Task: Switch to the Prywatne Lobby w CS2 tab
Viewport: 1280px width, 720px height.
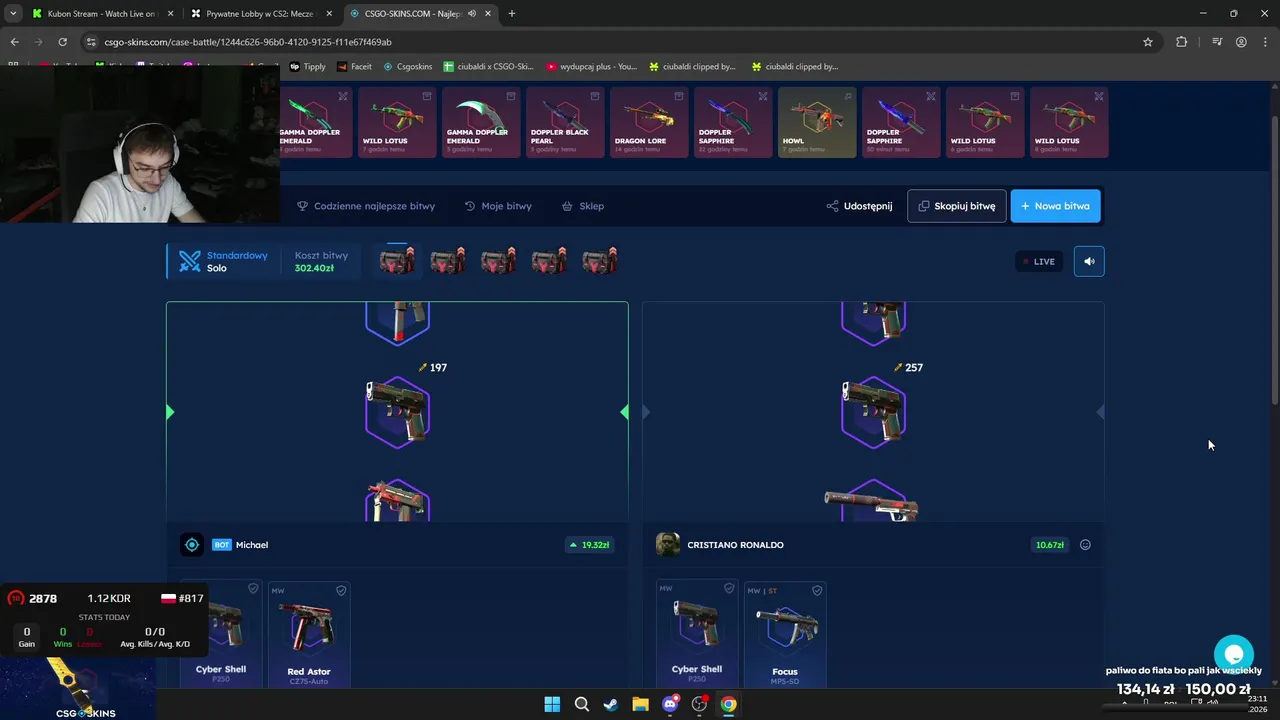Action: [262, 13]
